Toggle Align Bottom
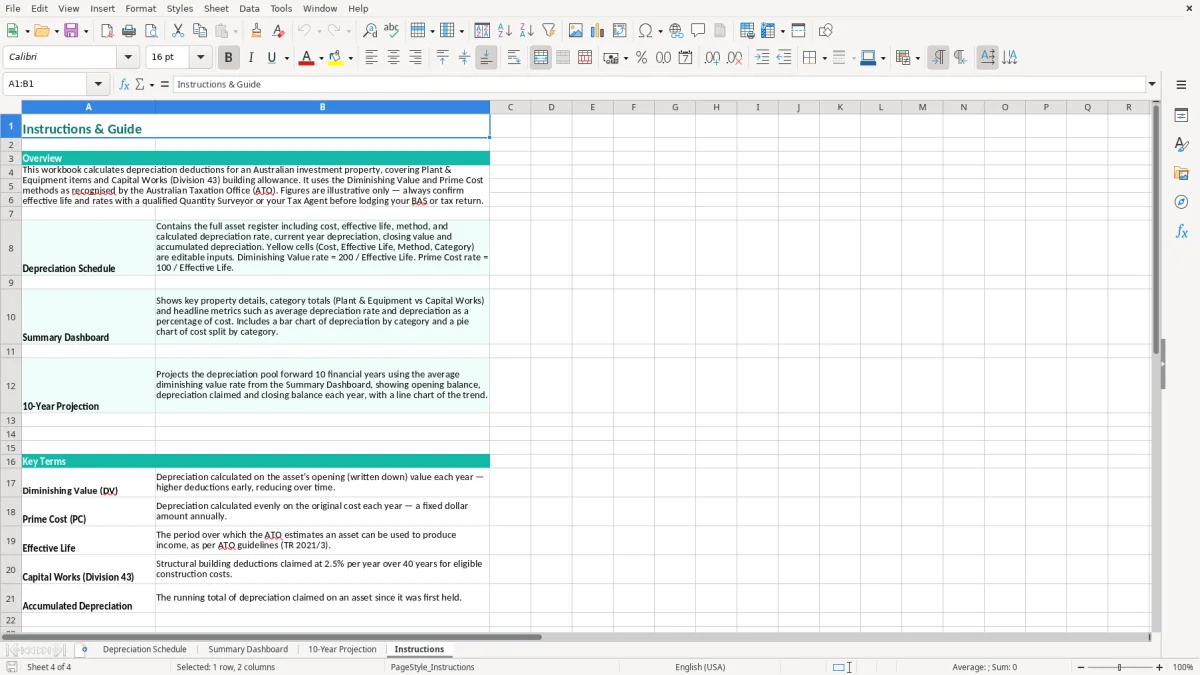 point(486,58)
